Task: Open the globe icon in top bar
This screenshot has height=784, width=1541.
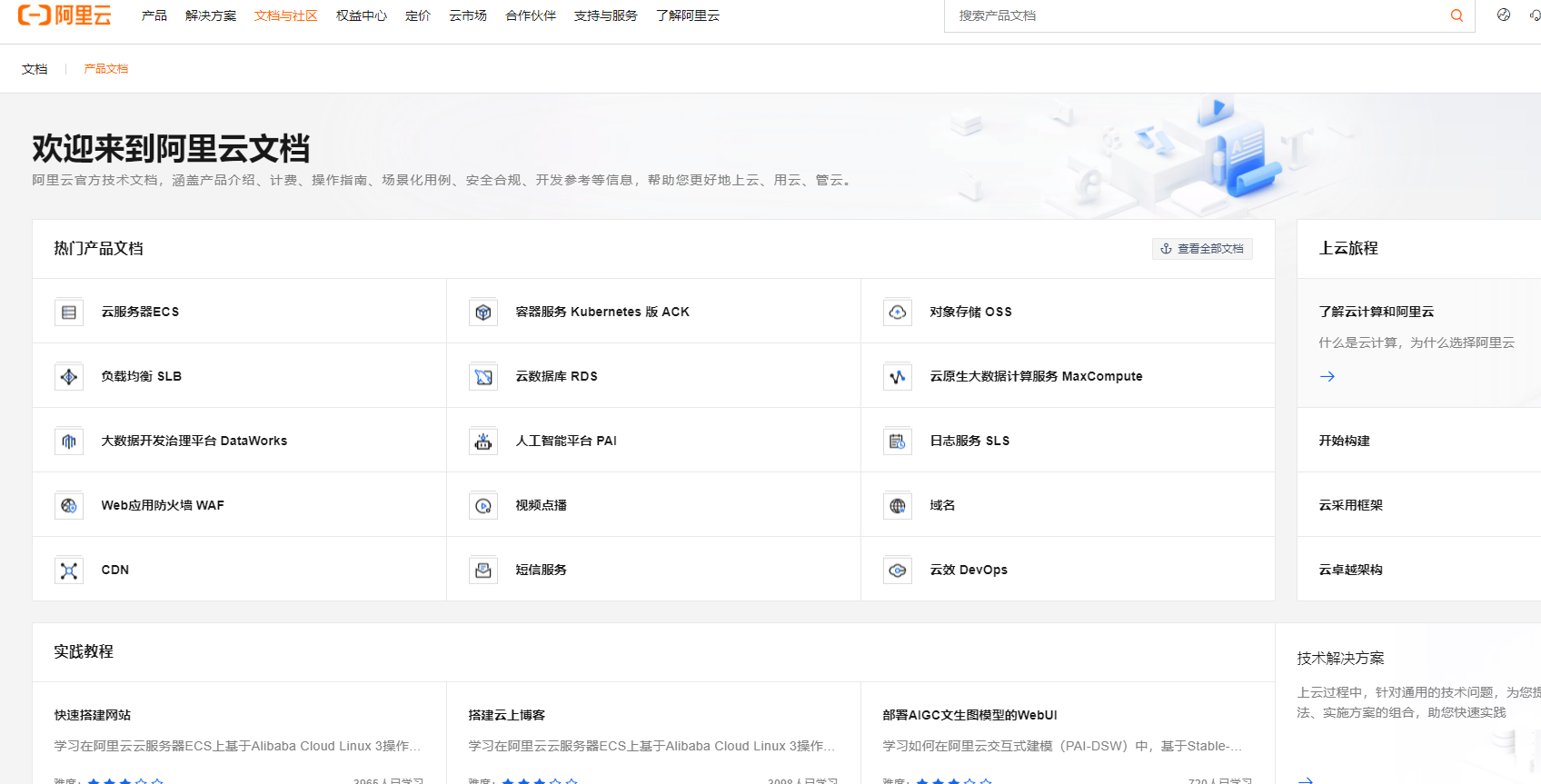Action: tap(1504, 15)
